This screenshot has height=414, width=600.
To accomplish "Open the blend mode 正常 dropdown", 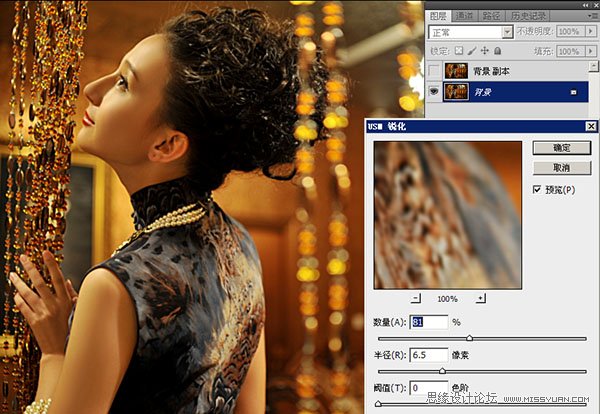I will tap(507, 31).
